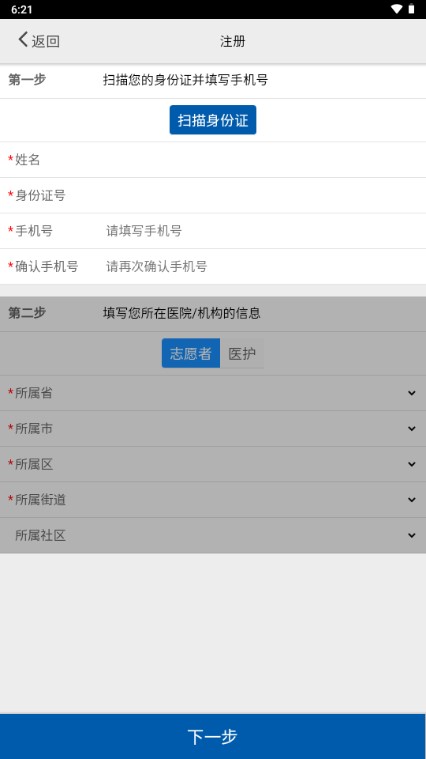Tap the back arrow icon beside 返回
Image resolution: width=426 pixels, height=759 pixels.
click(x=23, y=40)
